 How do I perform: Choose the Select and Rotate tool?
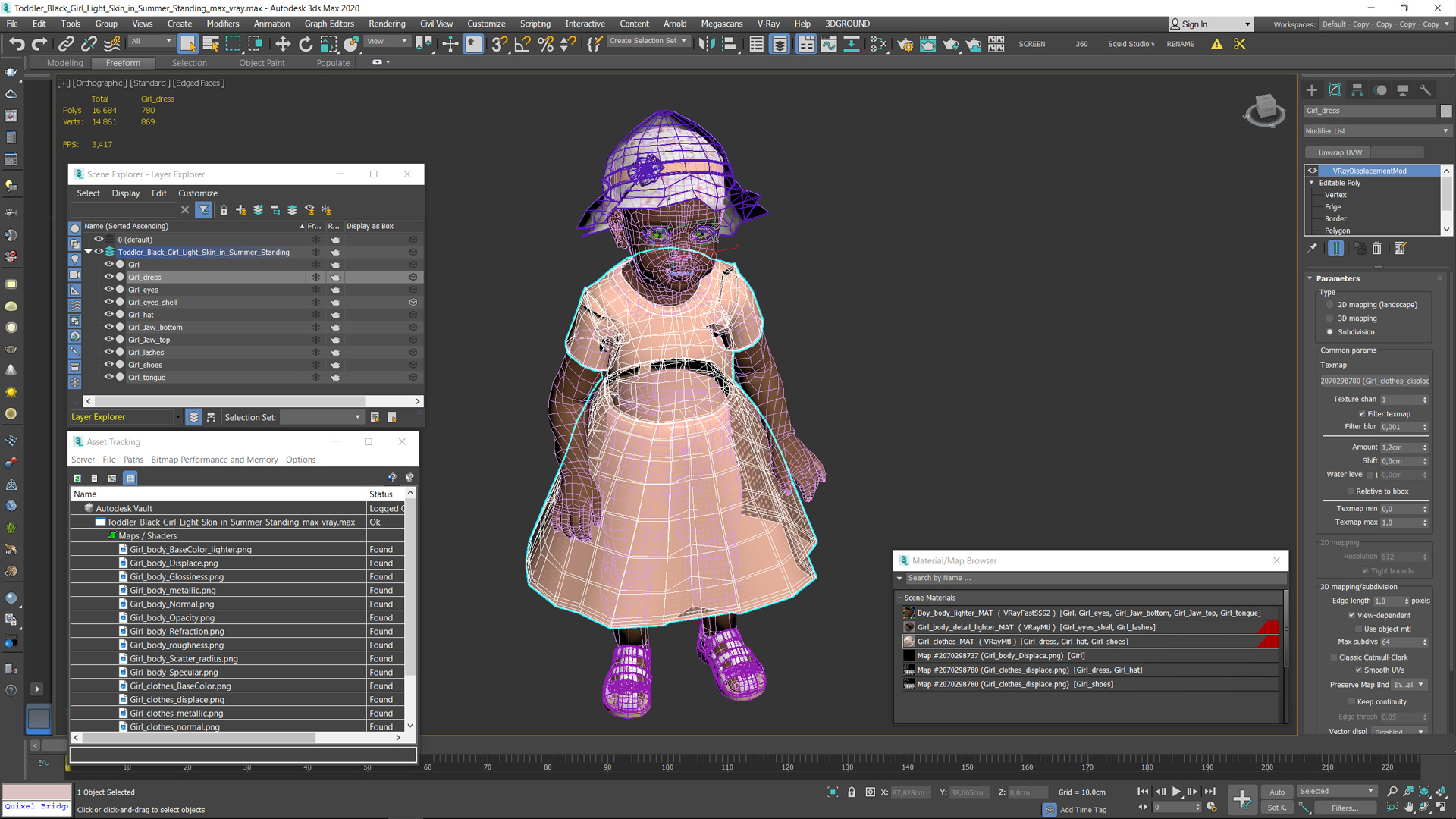click(306, 44)
